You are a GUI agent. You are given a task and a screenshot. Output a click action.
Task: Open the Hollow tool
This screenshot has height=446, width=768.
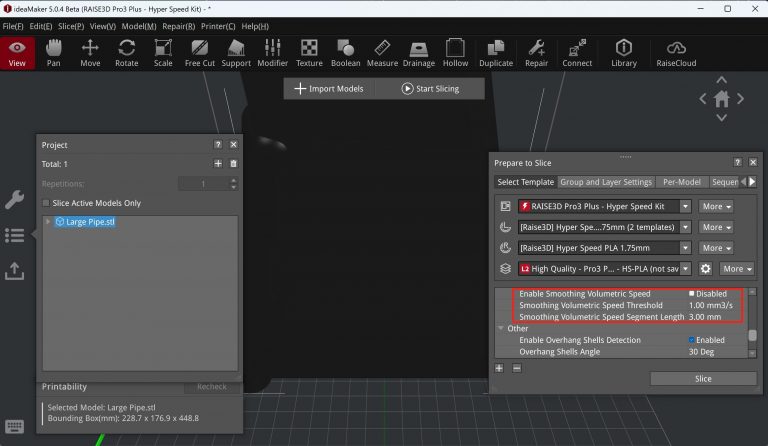455,53
